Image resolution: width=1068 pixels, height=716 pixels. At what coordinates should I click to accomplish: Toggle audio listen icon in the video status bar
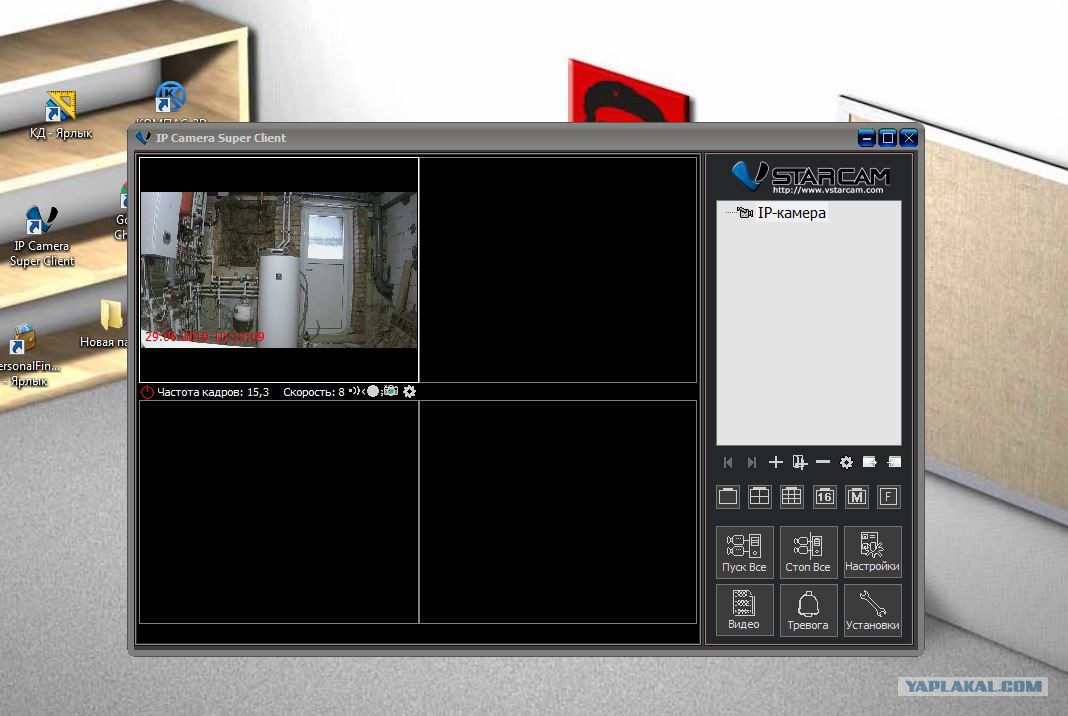point(354,391)
